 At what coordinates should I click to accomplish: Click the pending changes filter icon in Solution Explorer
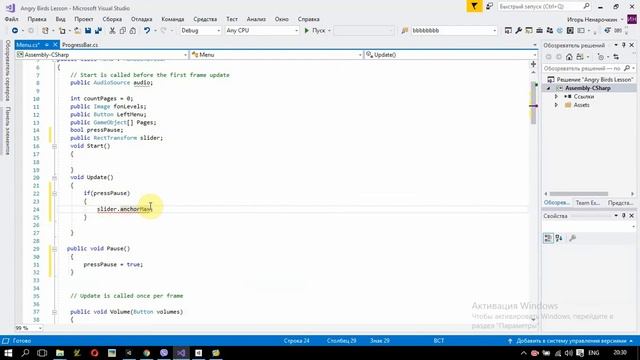tap(600, 57)
